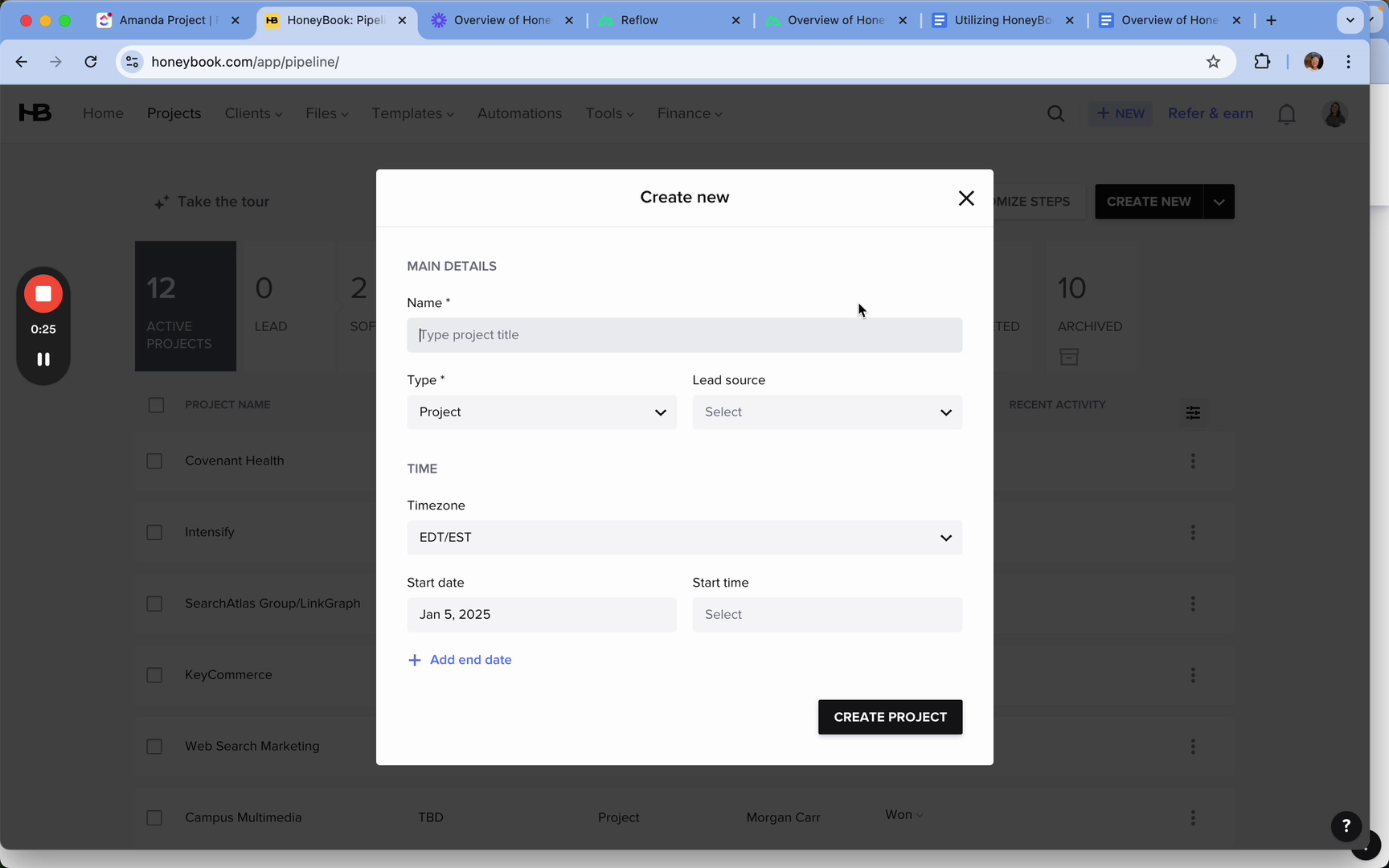This screenshot has height=868, width=1389.
Task: Toggle the select-all projects checkbox
Action: (156, 405)
